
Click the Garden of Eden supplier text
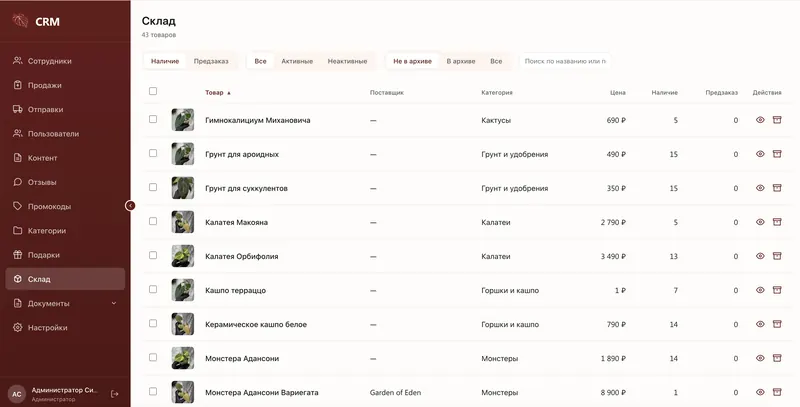[x=395, y=392]
